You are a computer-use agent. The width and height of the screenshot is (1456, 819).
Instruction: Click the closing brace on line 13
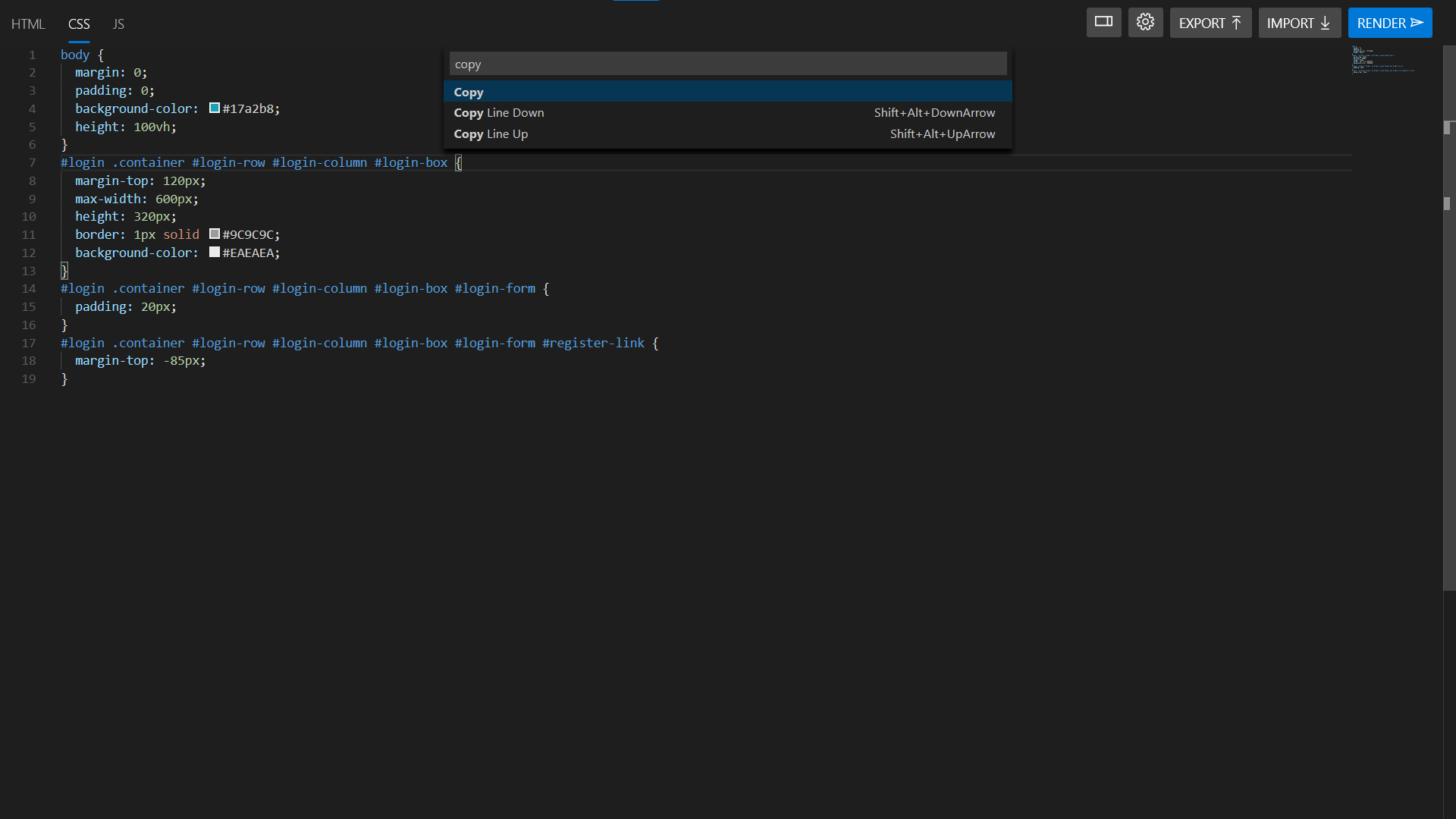point(64,271)
